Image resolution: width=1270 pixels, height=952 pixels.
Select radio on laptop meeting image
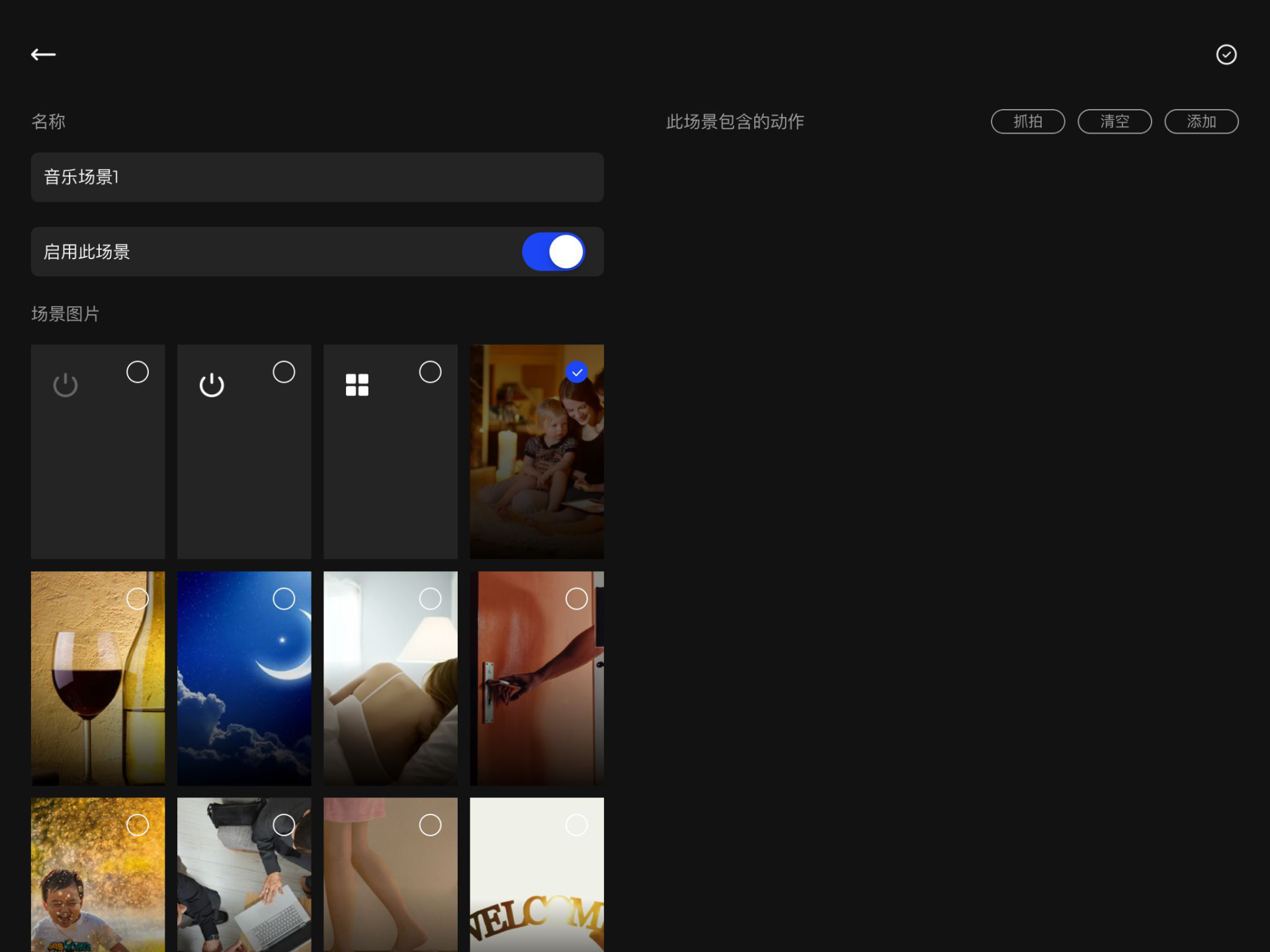[x=284, y=825]
